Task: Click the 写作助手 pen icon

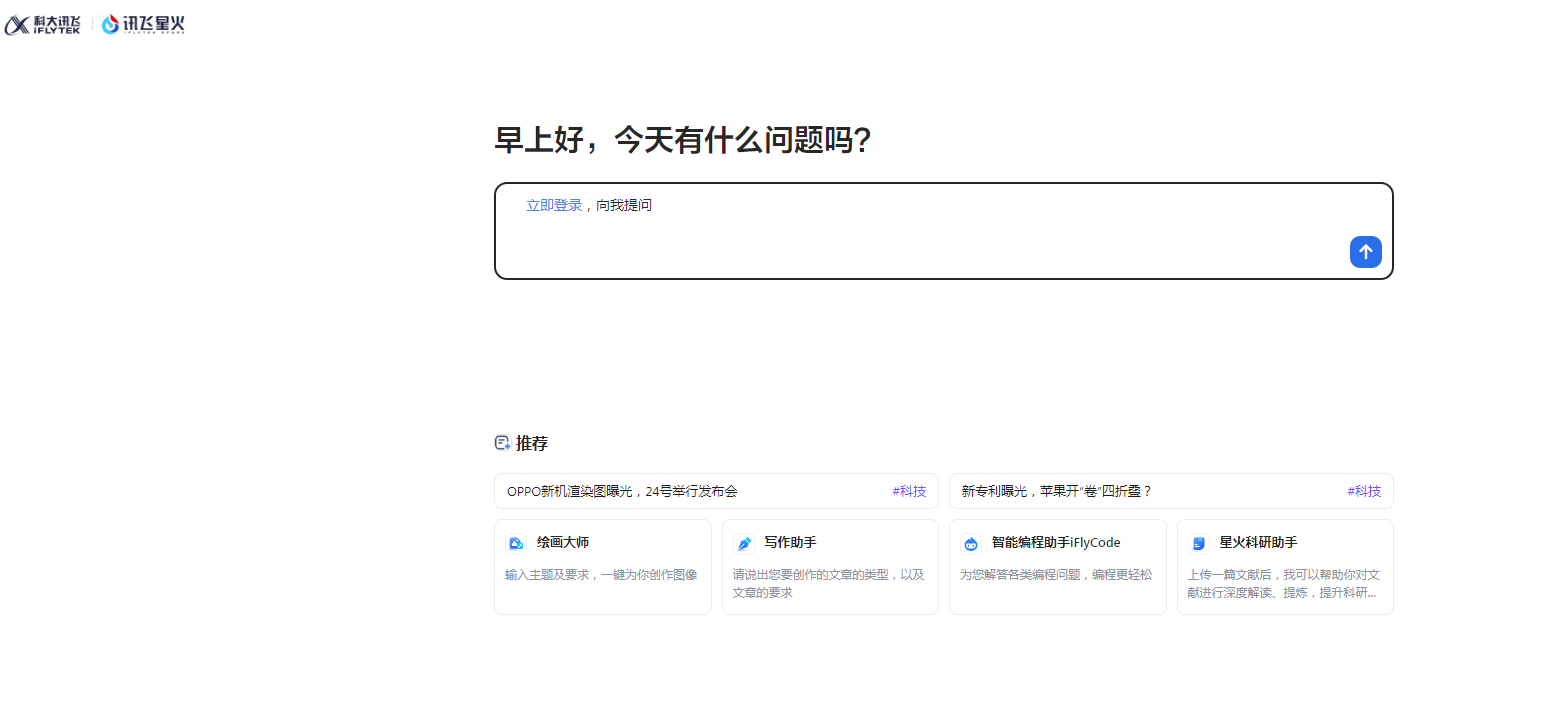Action: (744, 542)
